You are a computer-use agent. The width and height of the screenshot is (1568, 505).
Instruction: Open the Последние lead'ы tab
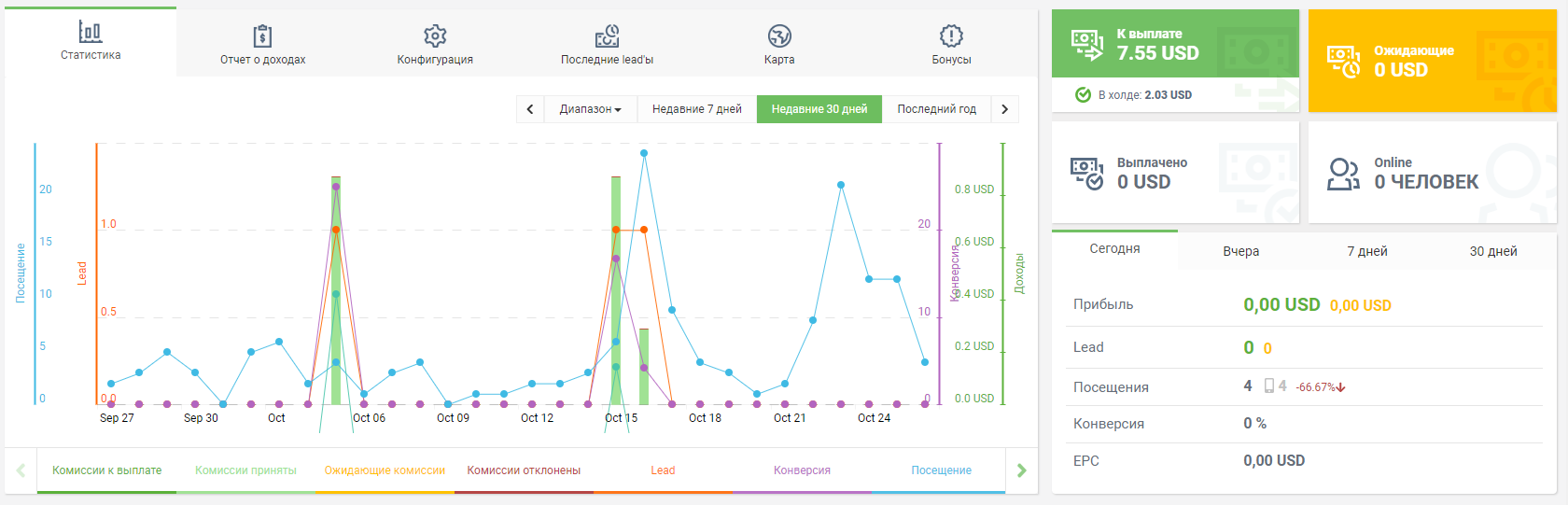[607, 43]
